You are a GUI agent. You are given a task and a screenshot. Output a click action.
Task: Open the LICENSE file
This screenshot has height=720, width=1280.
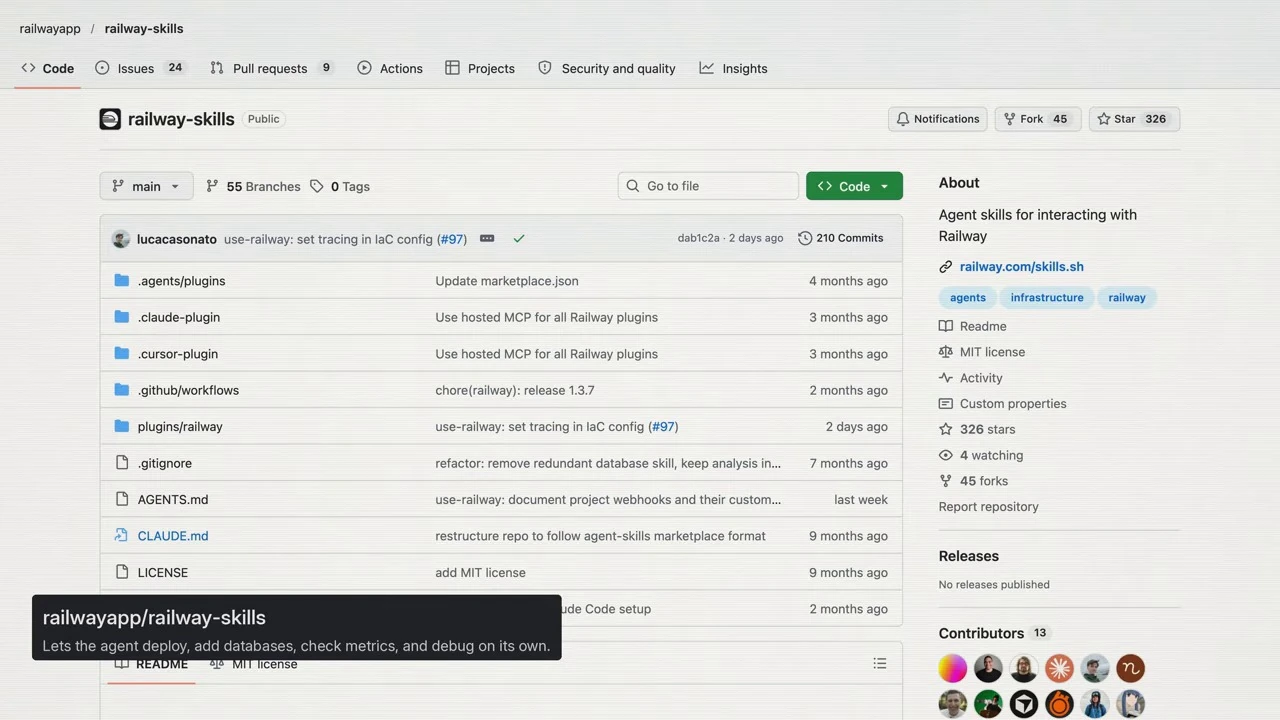(163, 573)
